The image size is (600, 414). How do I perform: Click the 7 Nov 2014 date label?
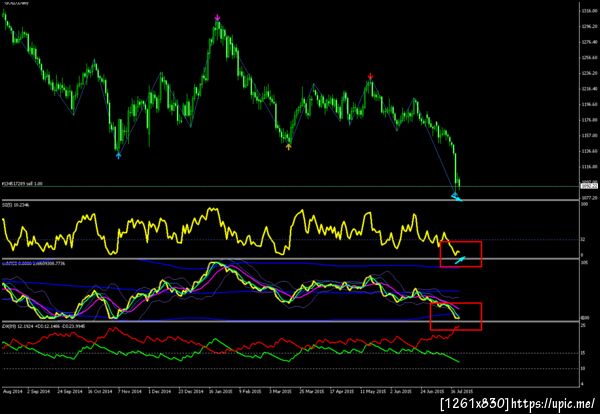[x=130, y=392]
